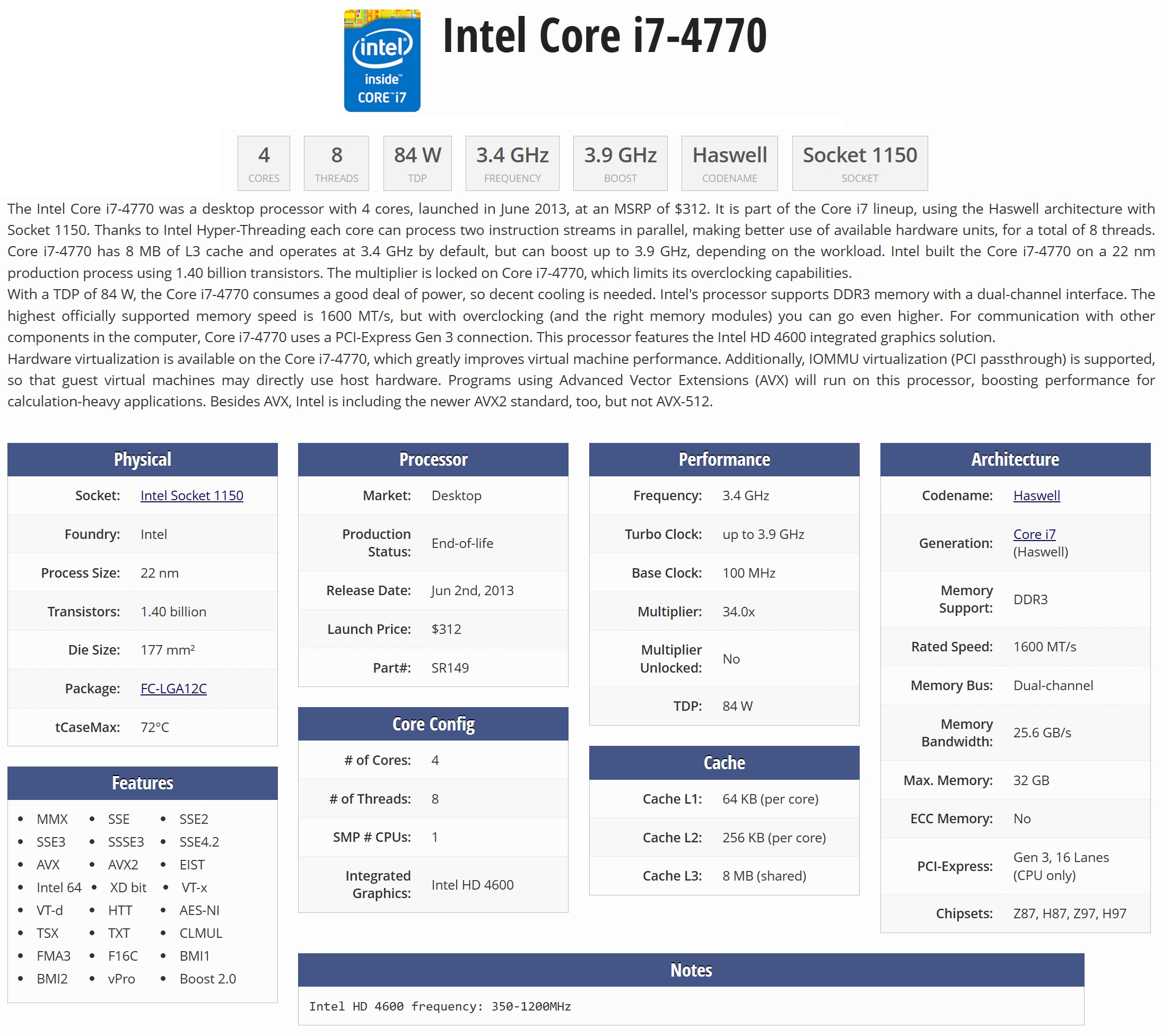Click the AVX2 feature item
This screenshot has height=1036, width=1162.
(x=123, y=865)
